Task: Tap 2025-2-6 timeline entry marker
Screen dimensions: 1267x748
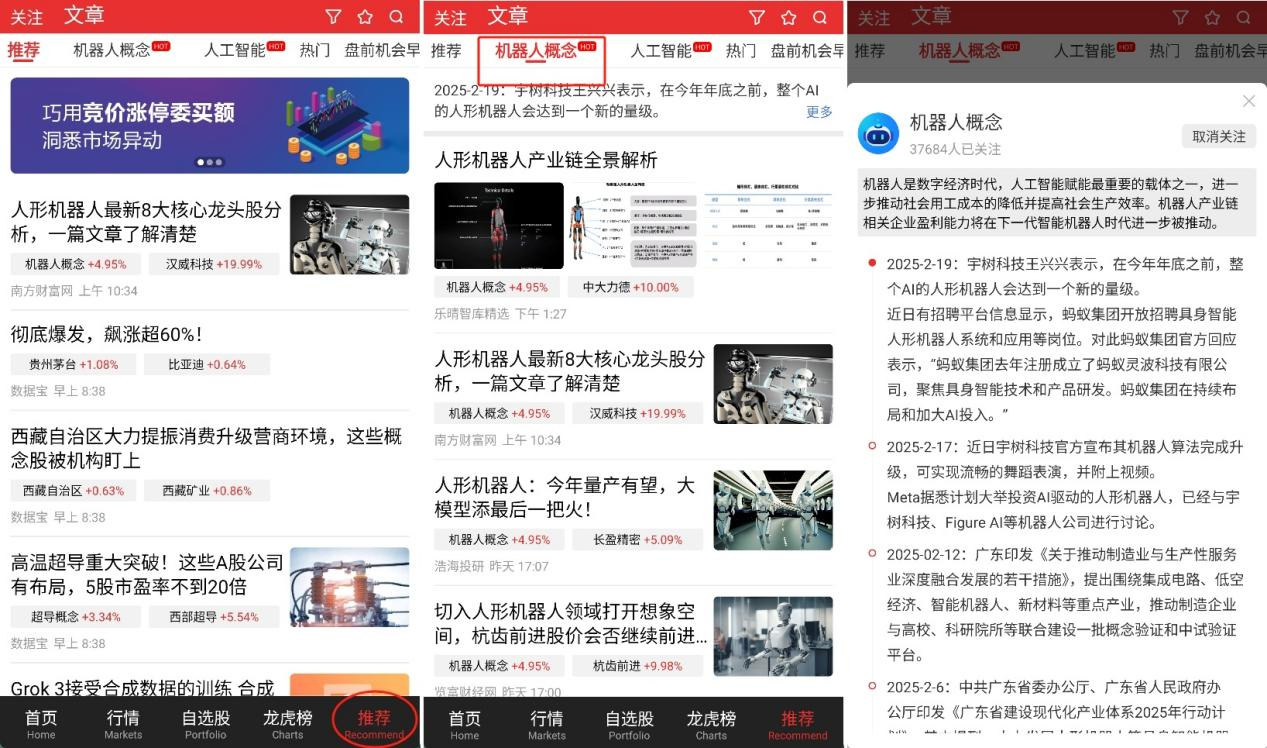Action: point(873,687)
